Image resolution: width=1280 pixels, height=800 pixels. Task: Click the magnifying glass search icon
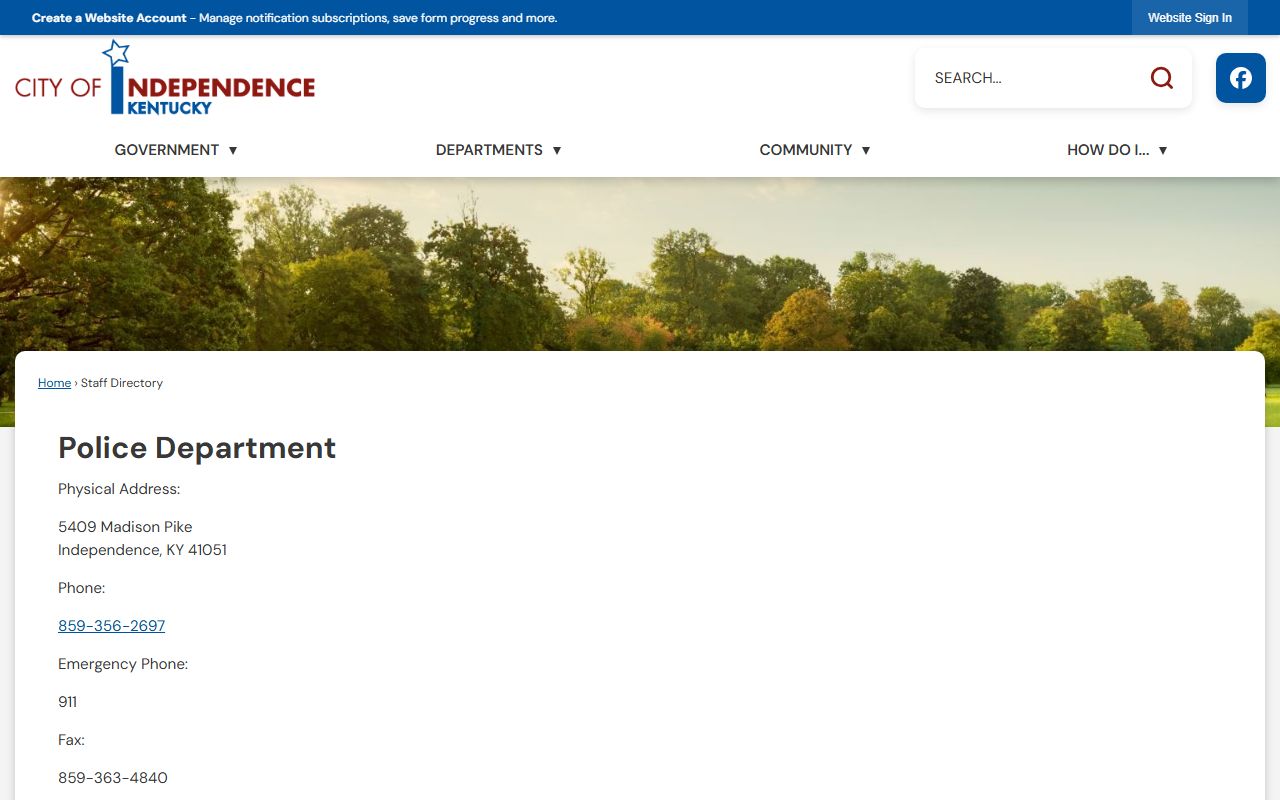(1161, 78)
